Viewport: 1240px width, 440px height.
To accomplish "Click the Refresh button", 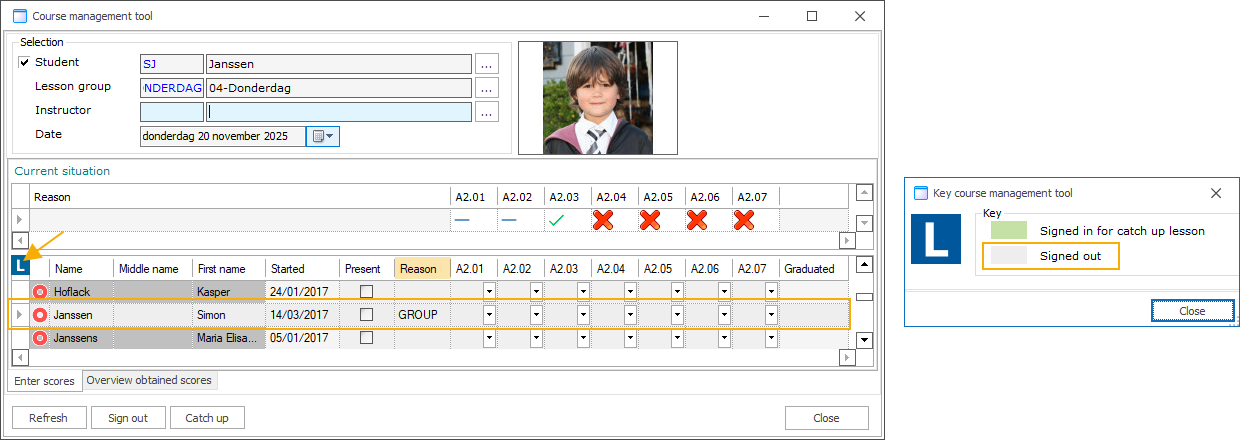I will click(x=48, y=418).
